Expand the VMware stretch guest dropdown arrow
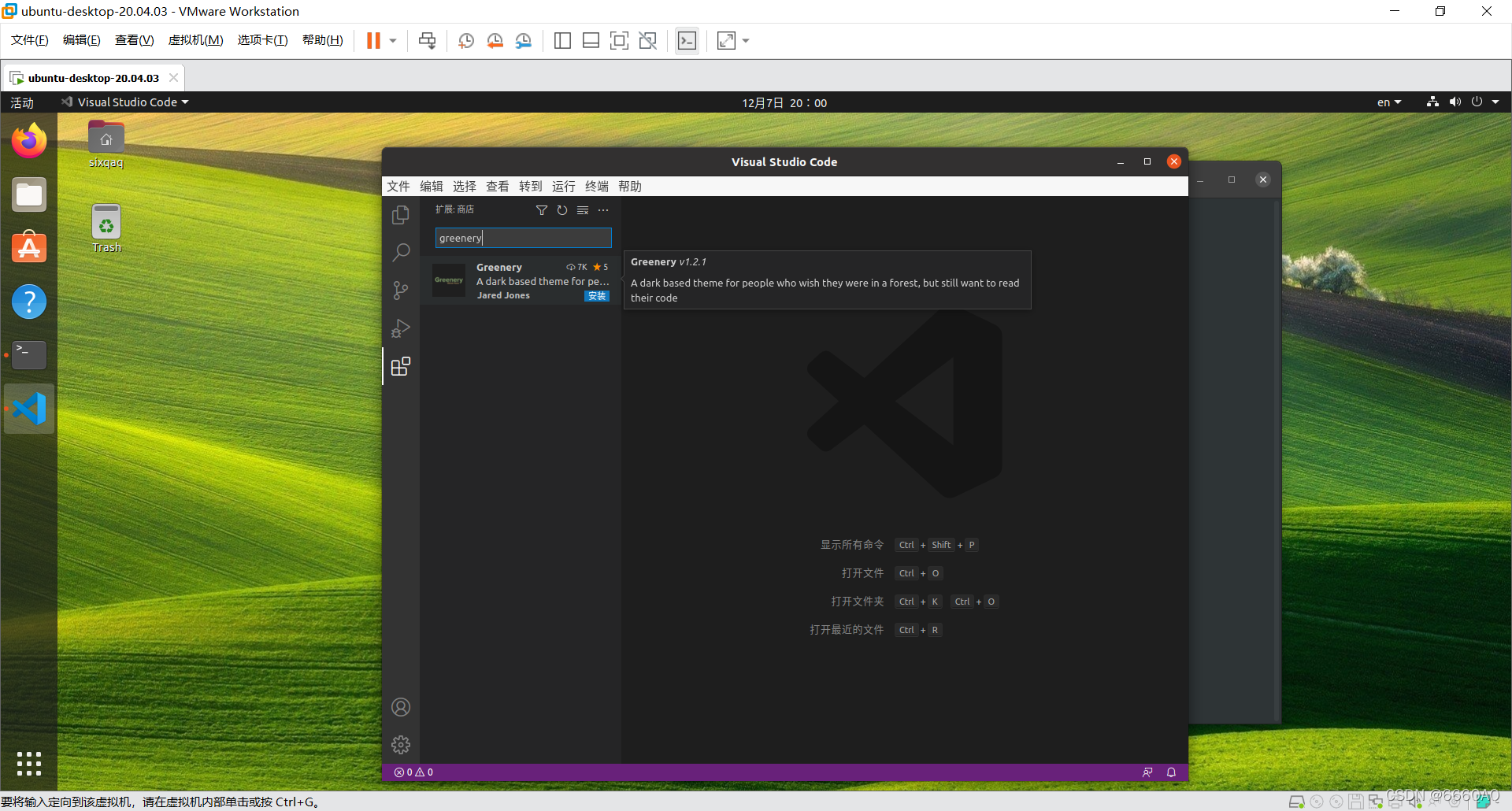This screenshot has height=811, width=1512. tap(746, 41)
